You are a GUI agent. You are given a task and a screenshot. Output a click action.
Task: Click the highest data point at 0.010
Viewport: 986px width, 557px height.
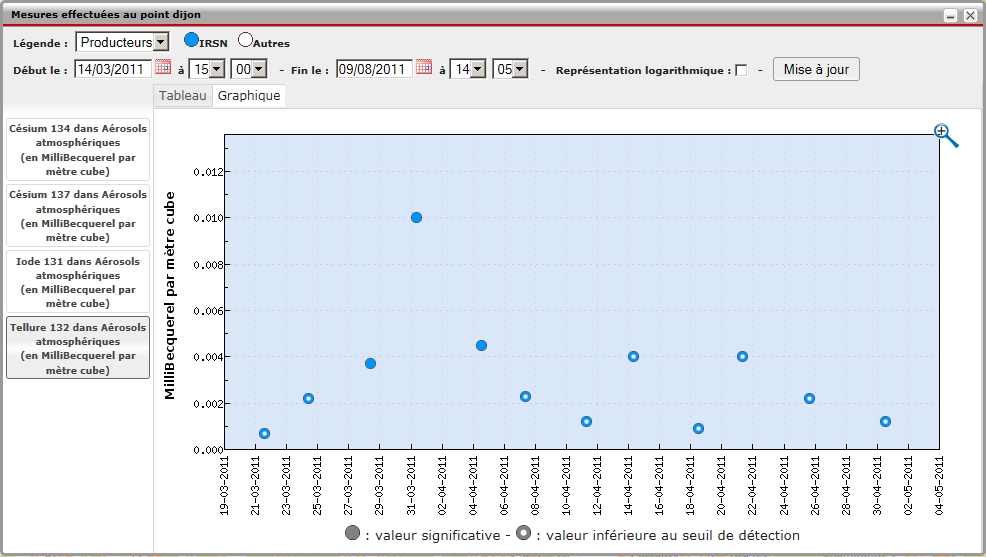pos(416,218)
